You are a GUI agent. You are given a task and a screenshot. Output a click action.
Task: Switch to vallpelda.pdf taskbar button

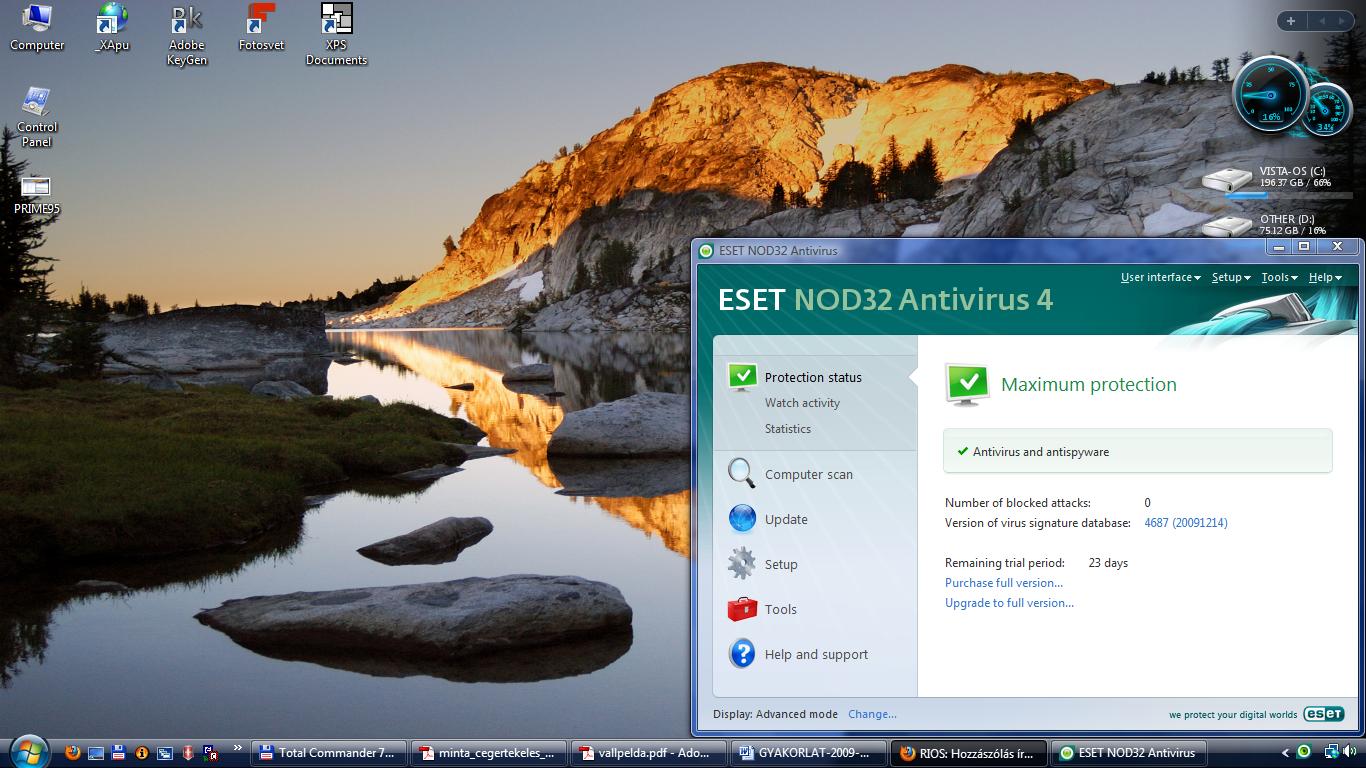[647, 753]
